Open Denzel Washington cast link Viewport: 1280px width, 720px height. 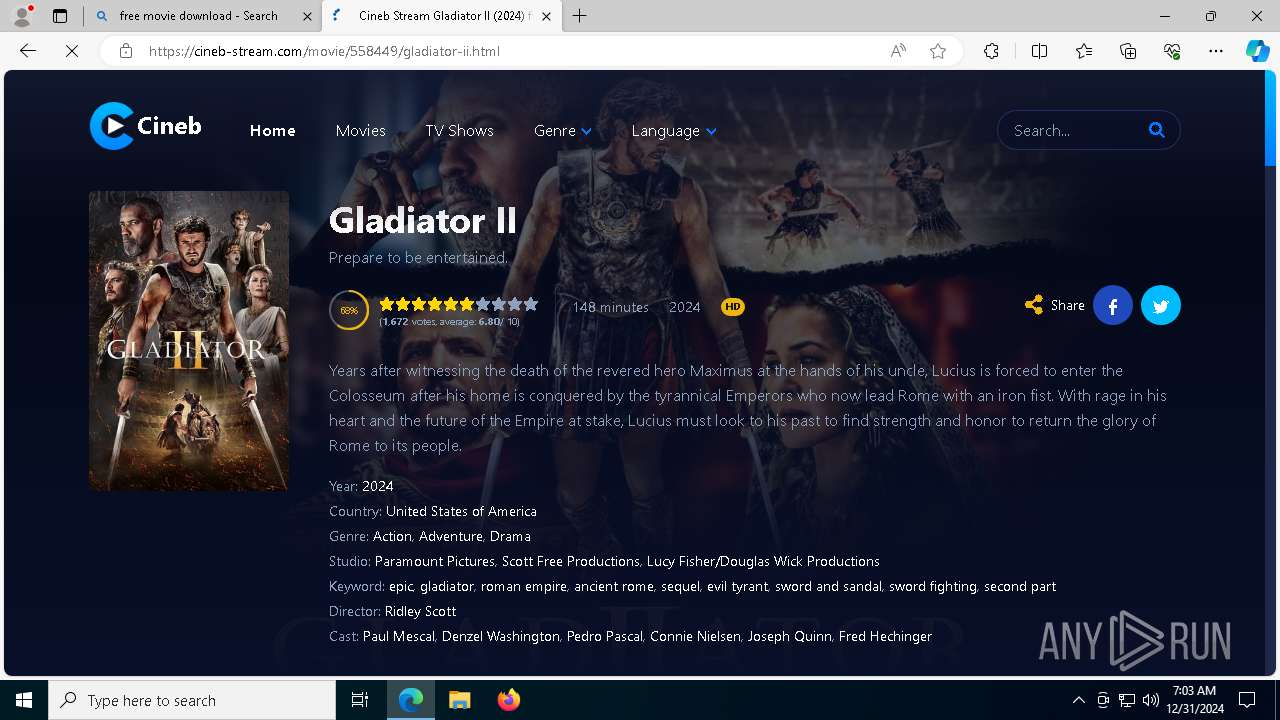coord(500,636)
